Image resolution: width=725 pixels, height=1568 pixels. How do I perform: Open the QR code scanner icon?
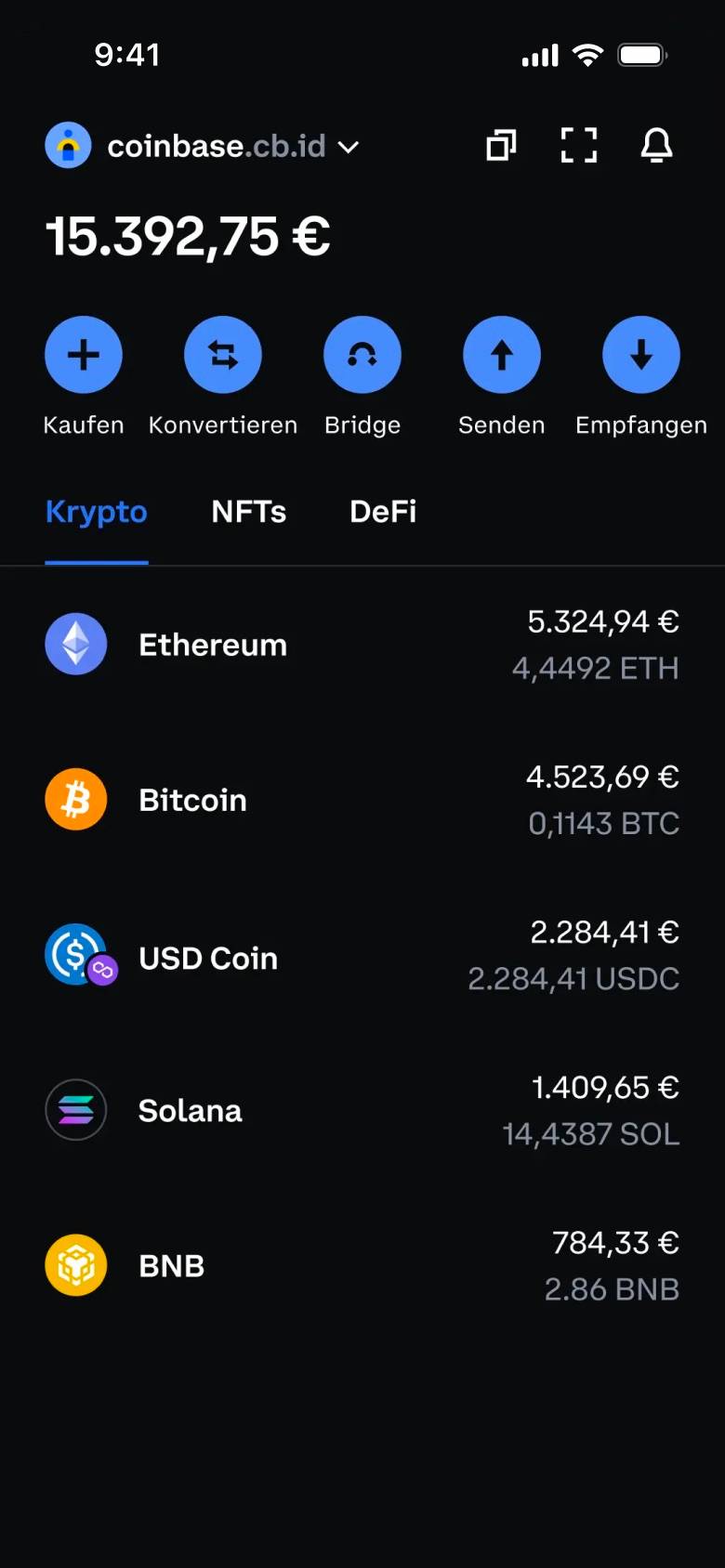pyautogui.click(x=579, y=145)
